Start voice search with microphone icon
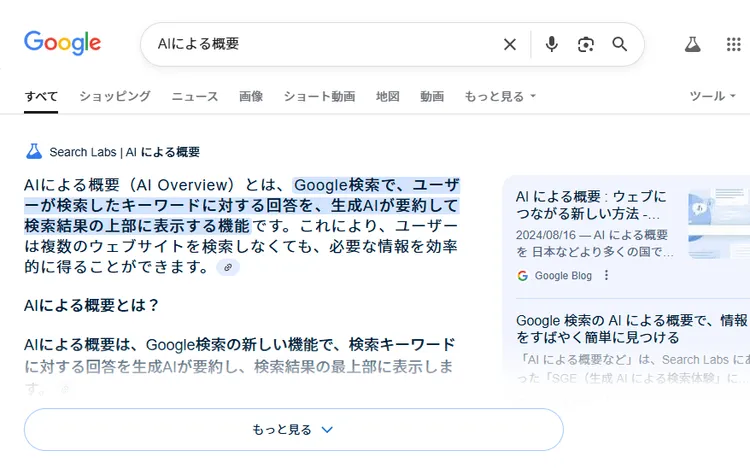This screenshot has width=750, height=468. 551,44
